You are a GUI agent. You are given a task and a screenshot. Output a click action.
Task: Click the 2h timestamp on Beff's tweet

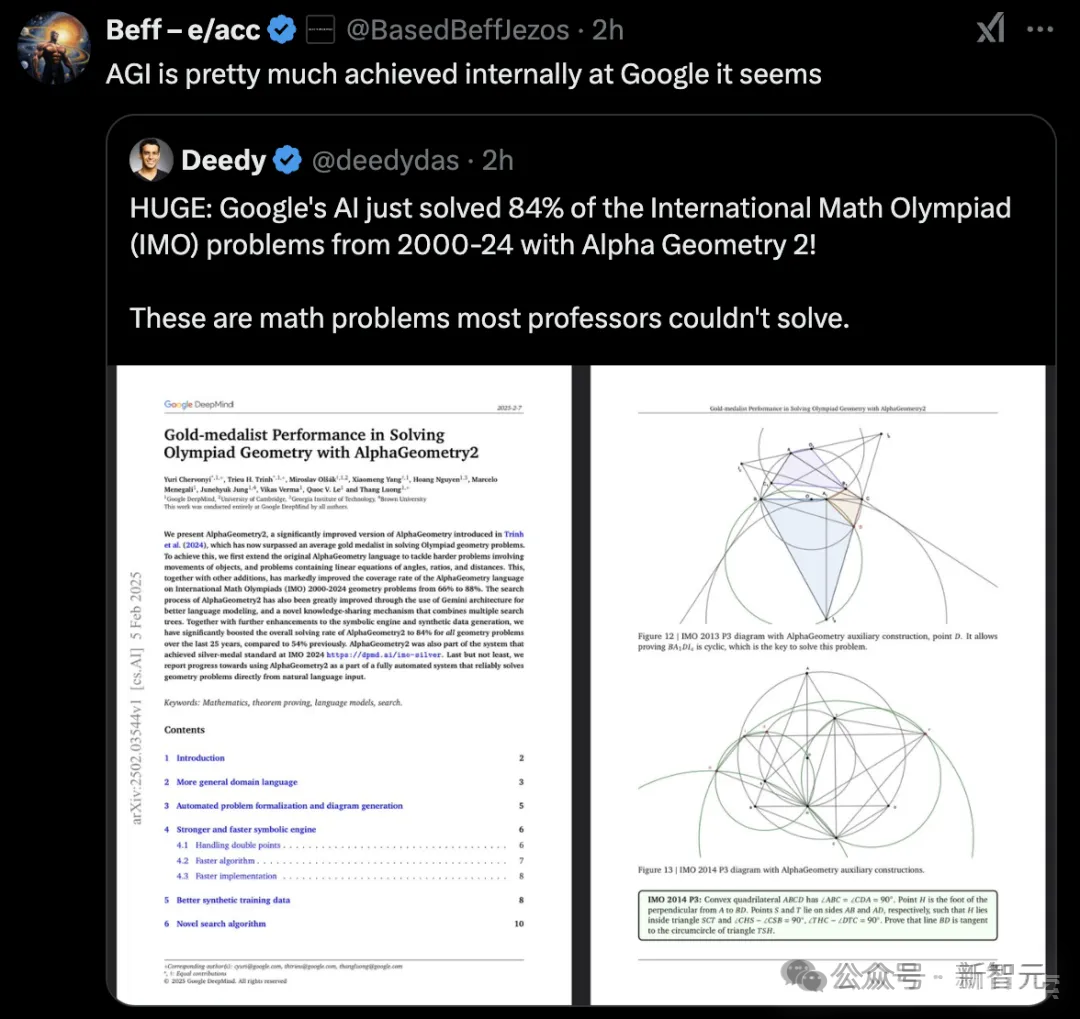608,30
